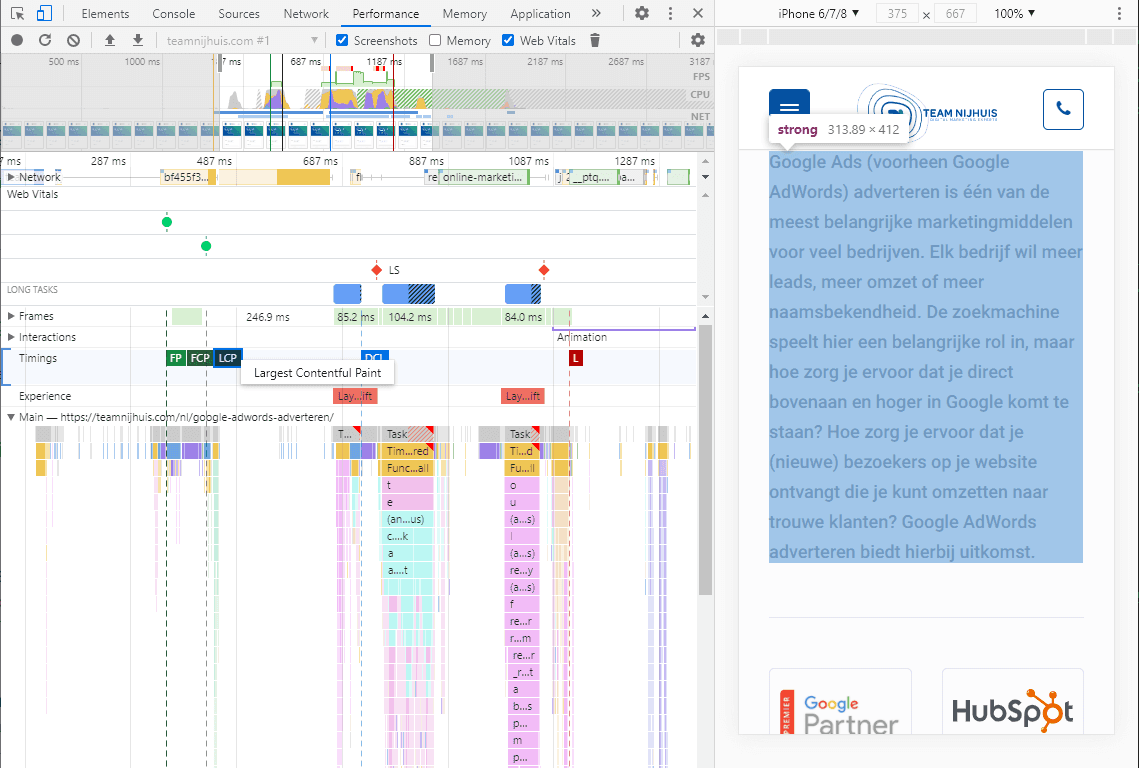Open the Network tab

click(x=306, y=14)
